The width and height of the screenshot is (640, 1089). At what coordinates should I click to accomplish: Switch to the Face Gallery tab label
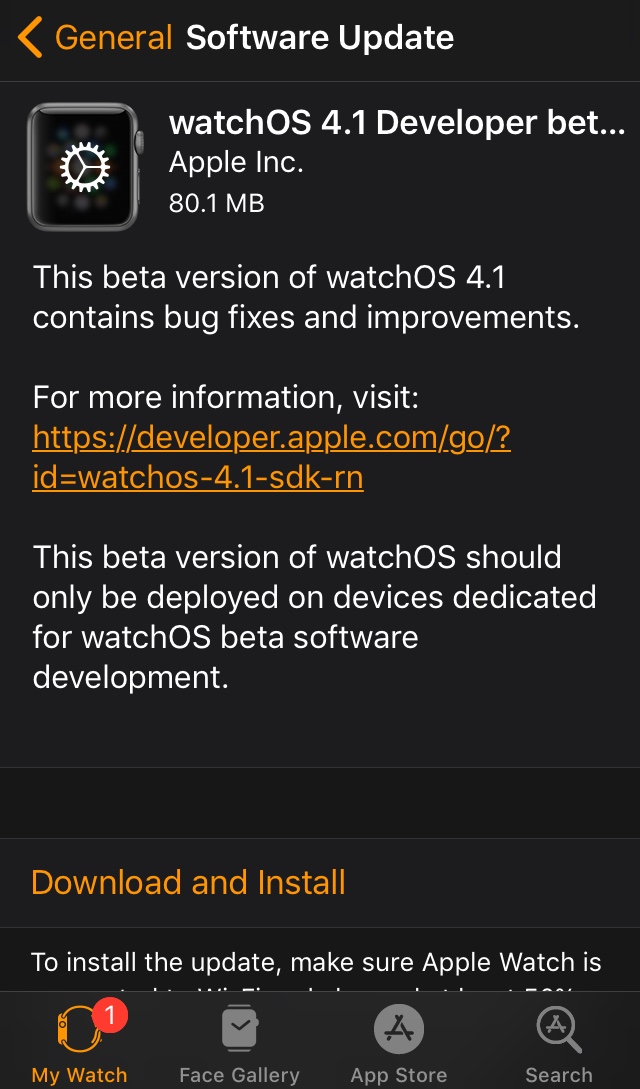tap(239, 1075)
